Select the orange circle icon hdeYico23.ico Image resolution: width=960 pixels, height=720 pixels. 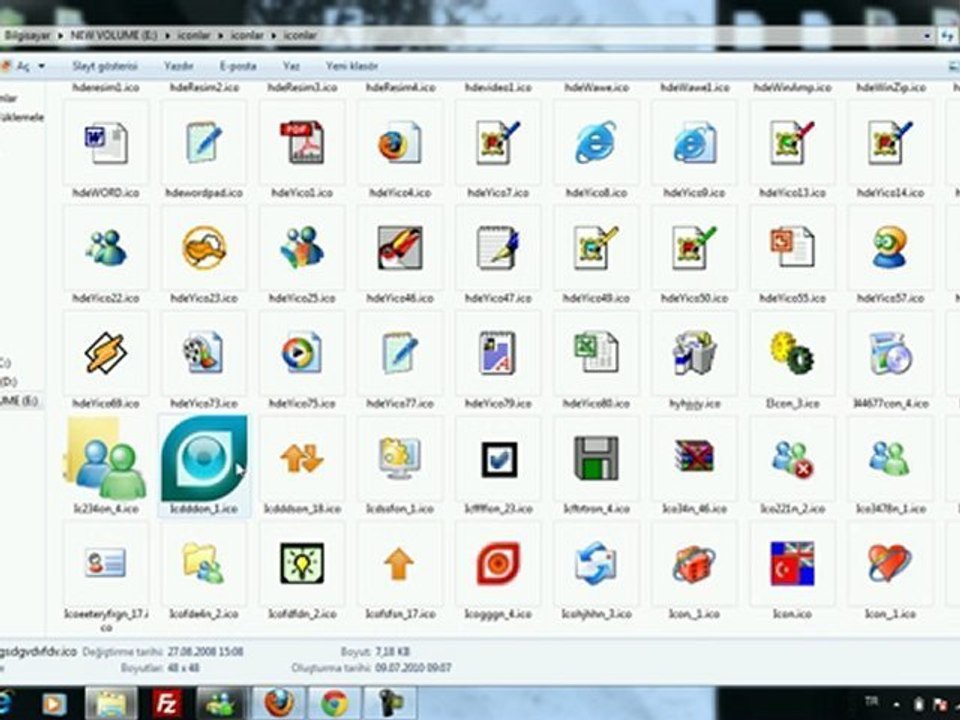click(x=204, y=248)
